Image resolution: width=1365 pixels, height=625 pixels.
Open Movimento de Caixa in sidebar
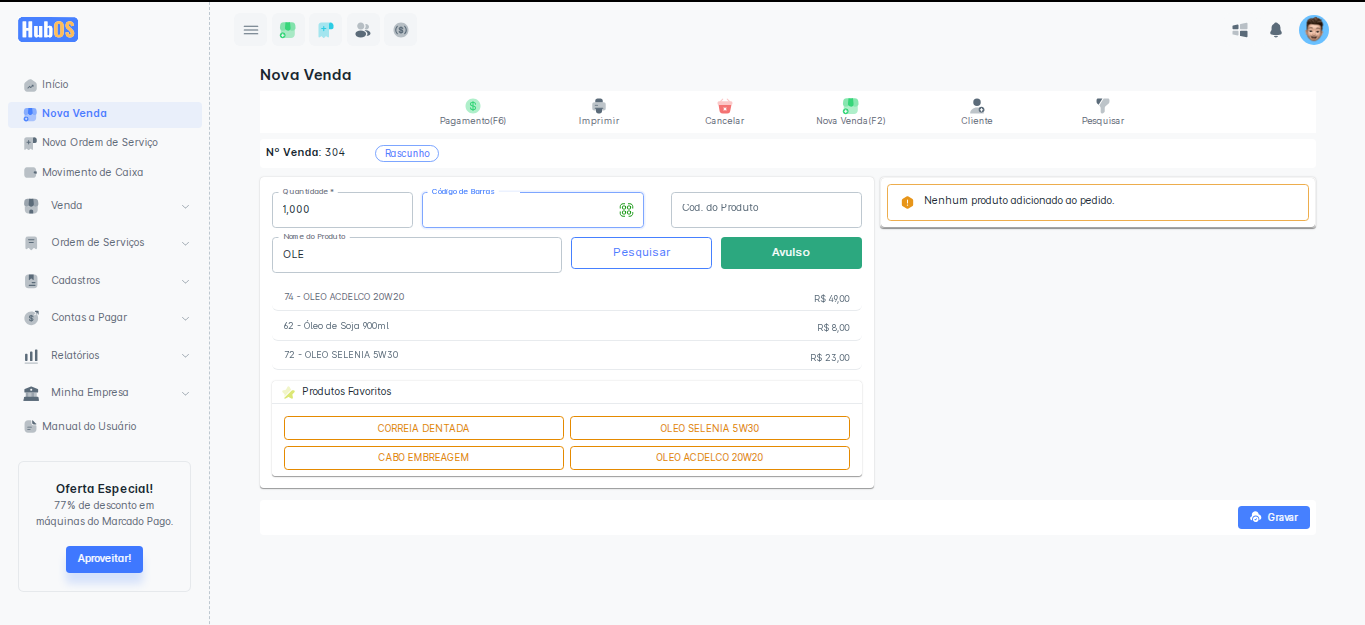pos(92,172)
